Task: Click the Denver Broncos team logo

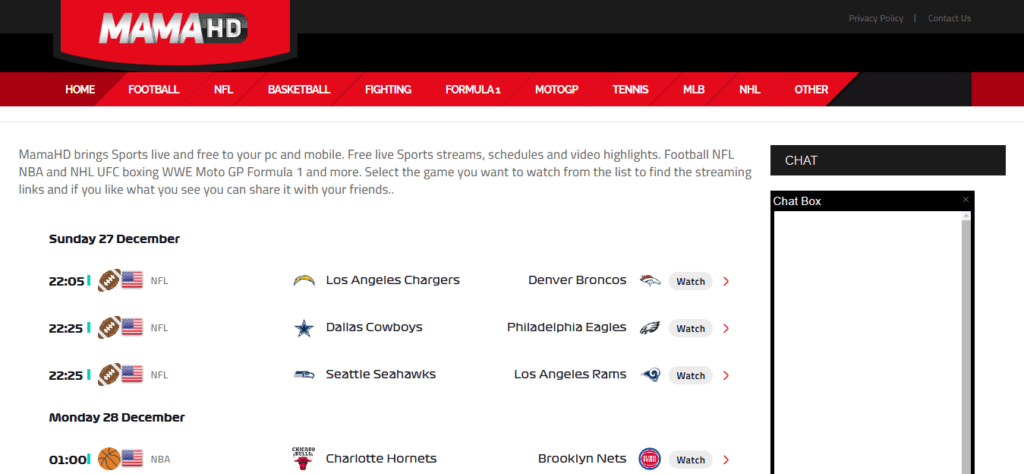Action: click(650, 281)
